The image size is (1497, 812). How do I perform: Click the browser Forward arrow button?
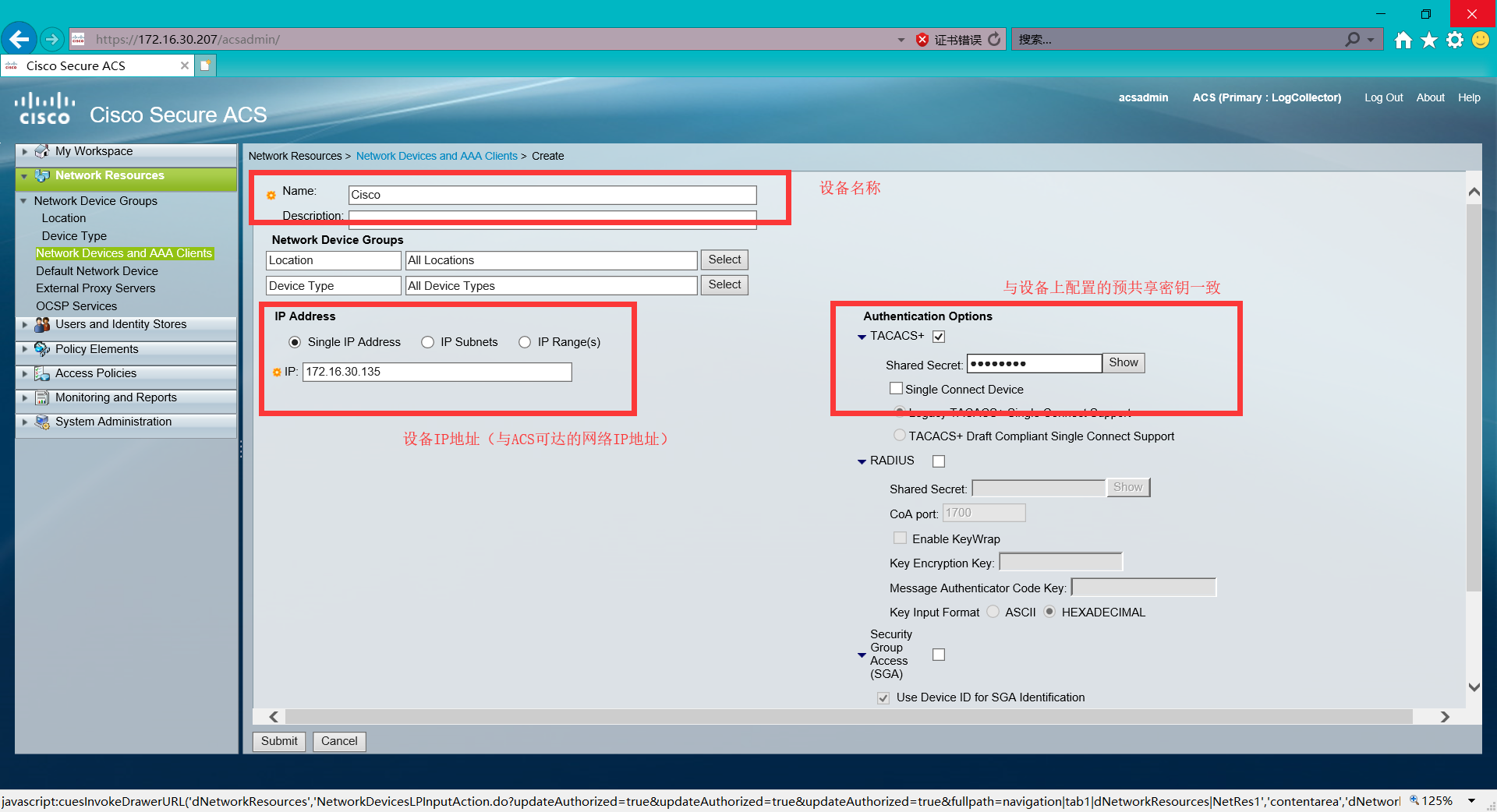(x=52, y=39)
